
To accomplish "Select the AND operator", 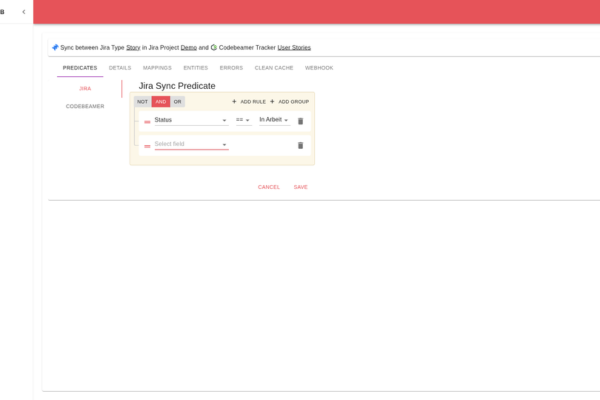I will 161,102.
